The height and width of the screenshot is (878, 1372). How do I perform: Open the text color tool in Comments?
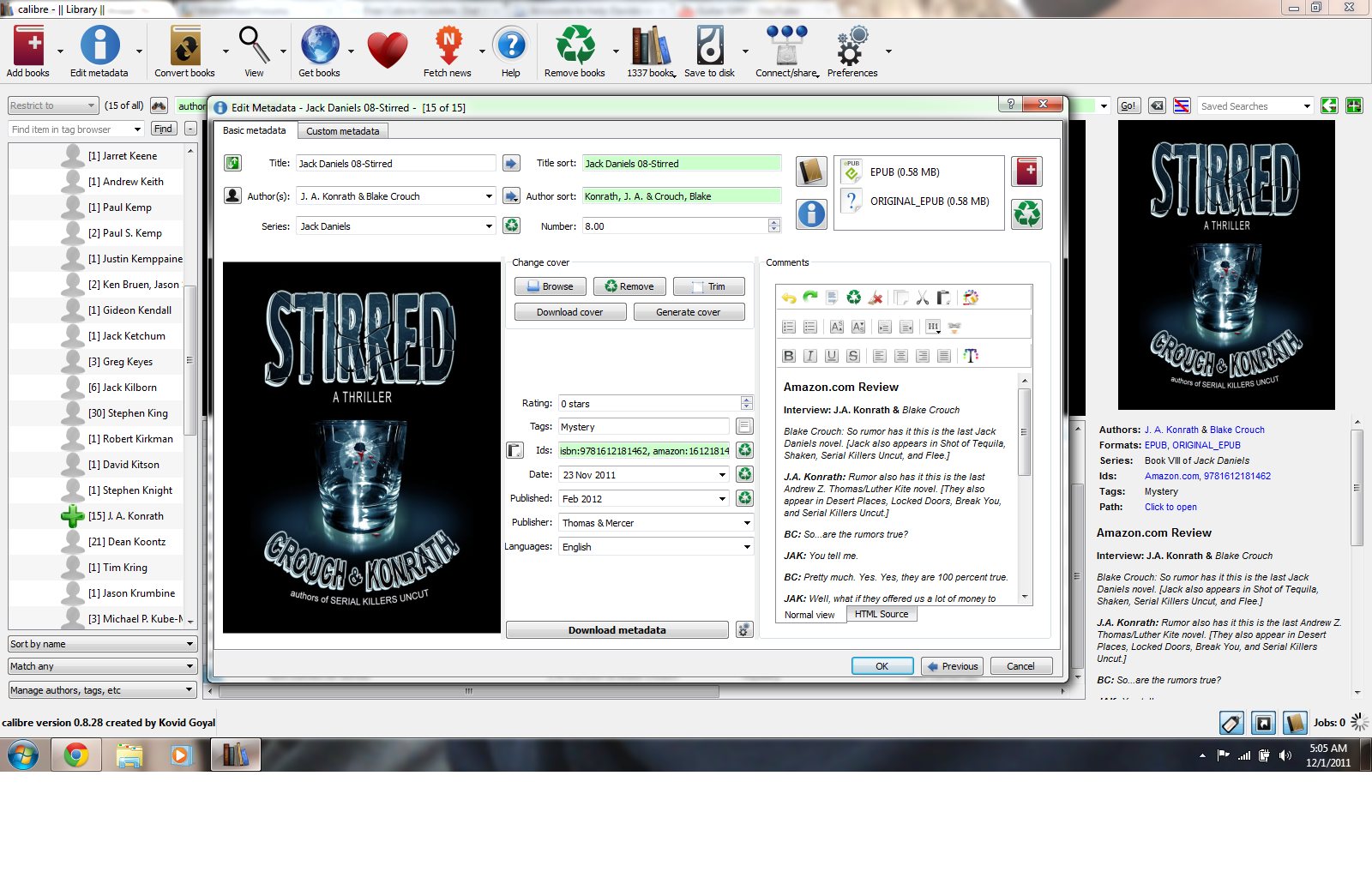[971, 356]
